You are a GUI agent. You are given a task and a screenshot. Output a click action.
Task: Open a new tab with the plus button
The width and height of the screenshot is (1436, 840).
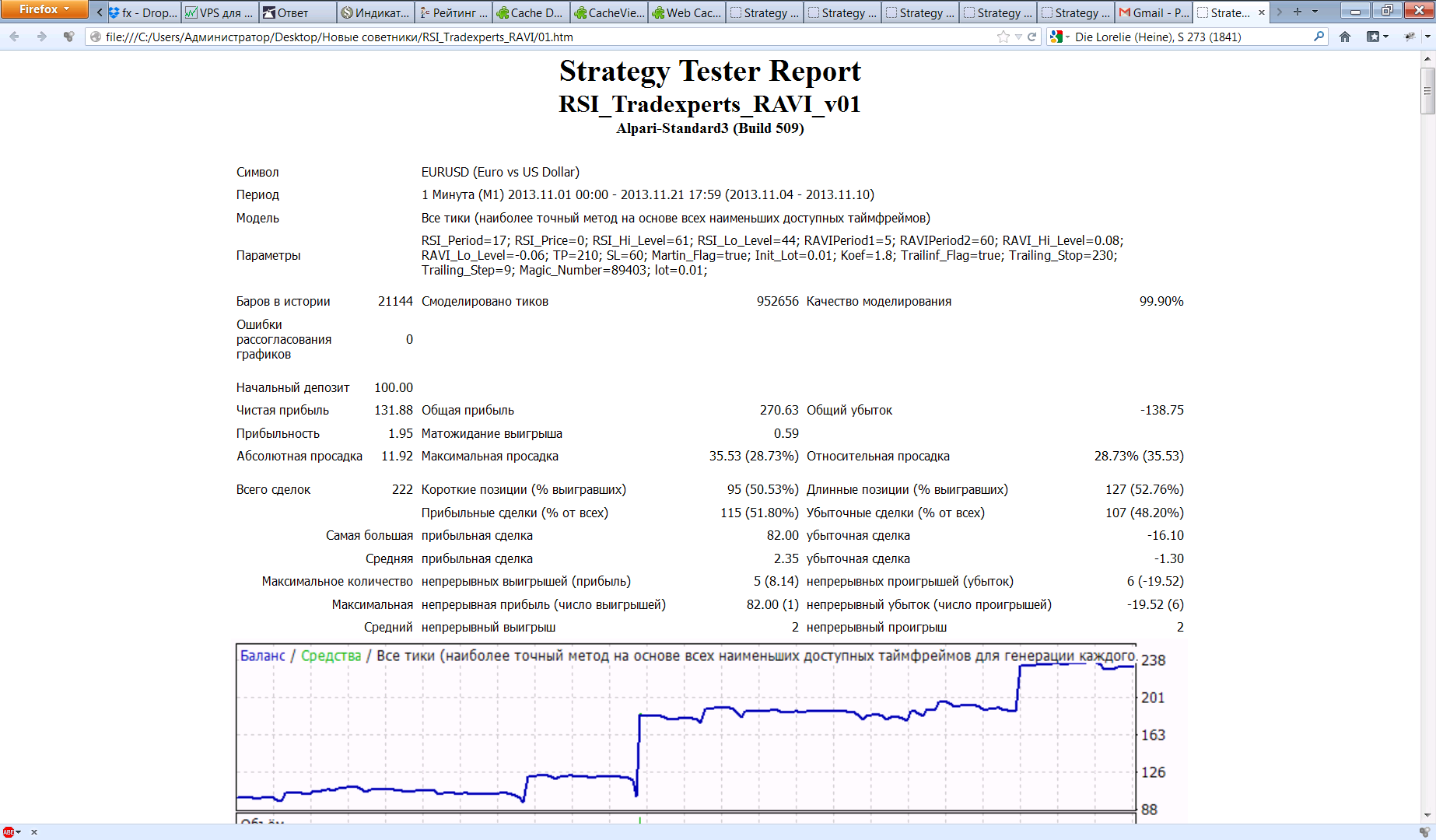1297,12
